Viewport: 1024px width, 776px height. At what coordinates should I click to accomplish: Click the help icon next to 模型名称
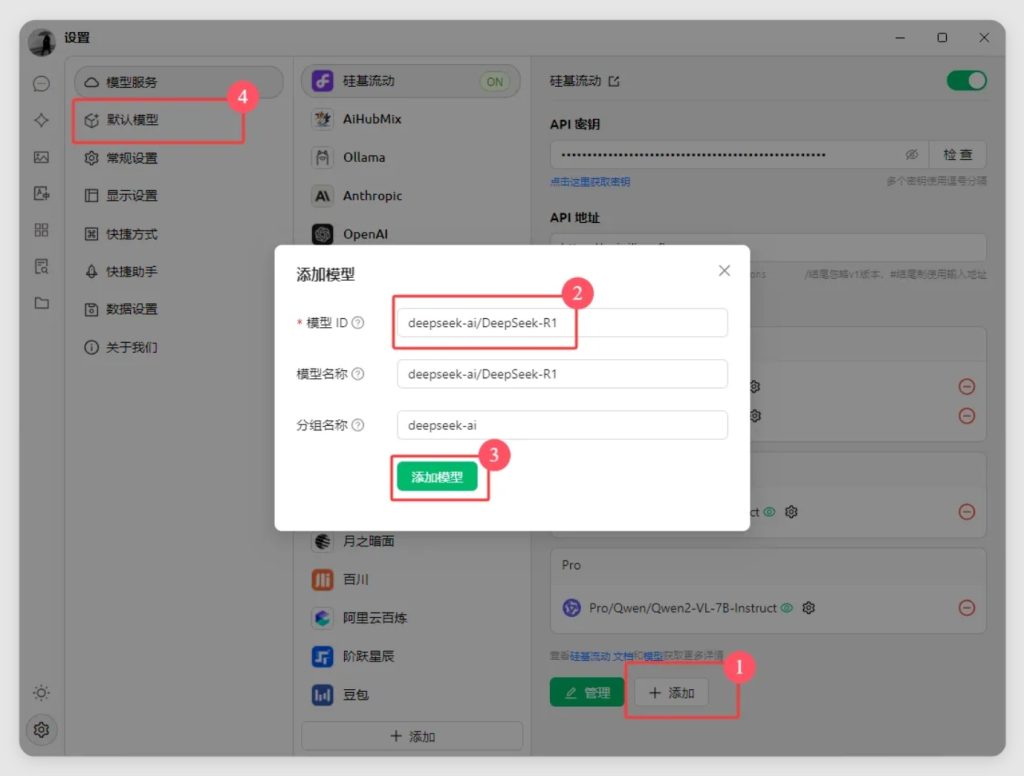(x=358, y=374)
